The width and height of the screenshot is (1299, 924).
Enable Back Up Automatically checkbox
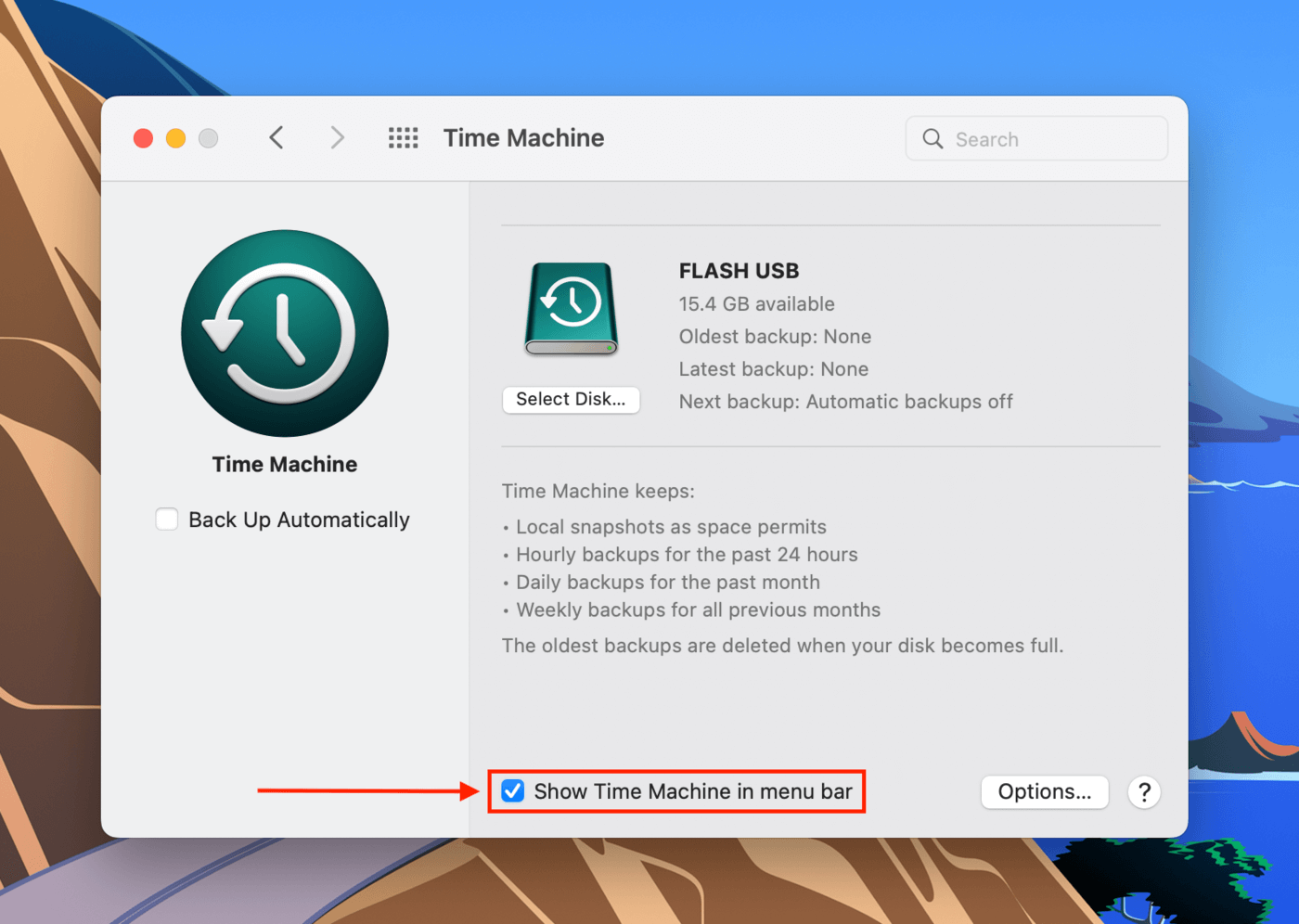click(167, 519)
